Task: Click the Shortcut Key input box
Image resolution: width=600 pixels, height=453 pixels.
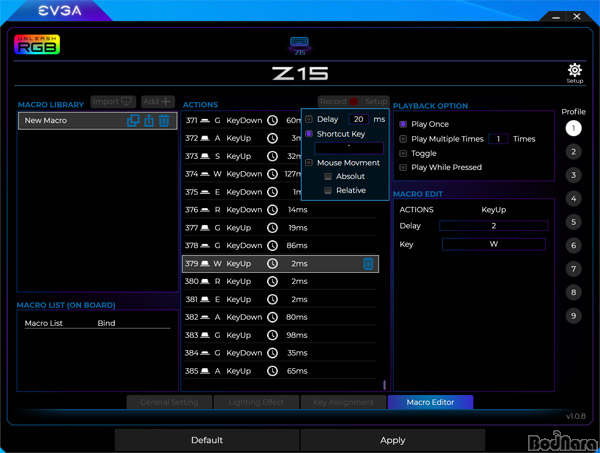Action: point(349,148)
